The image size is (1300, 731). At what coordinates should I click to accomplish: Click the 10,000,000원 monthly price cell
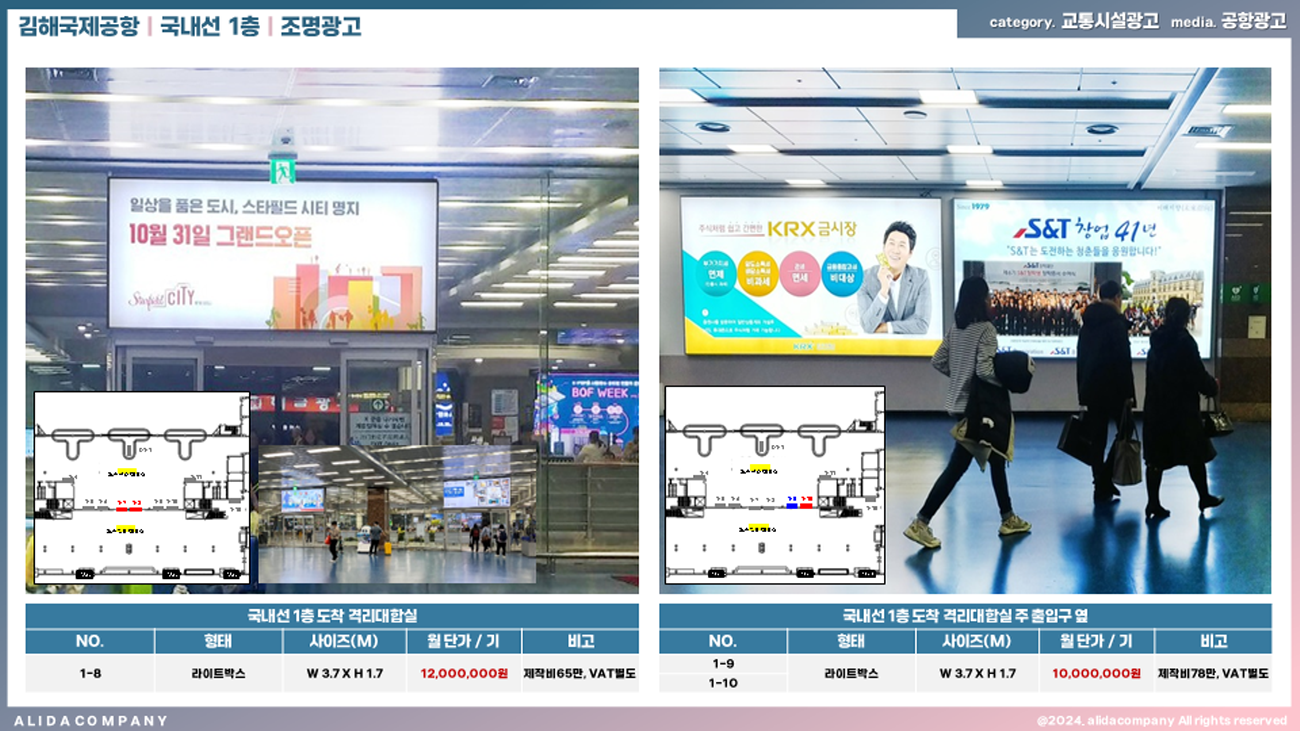1096,673
